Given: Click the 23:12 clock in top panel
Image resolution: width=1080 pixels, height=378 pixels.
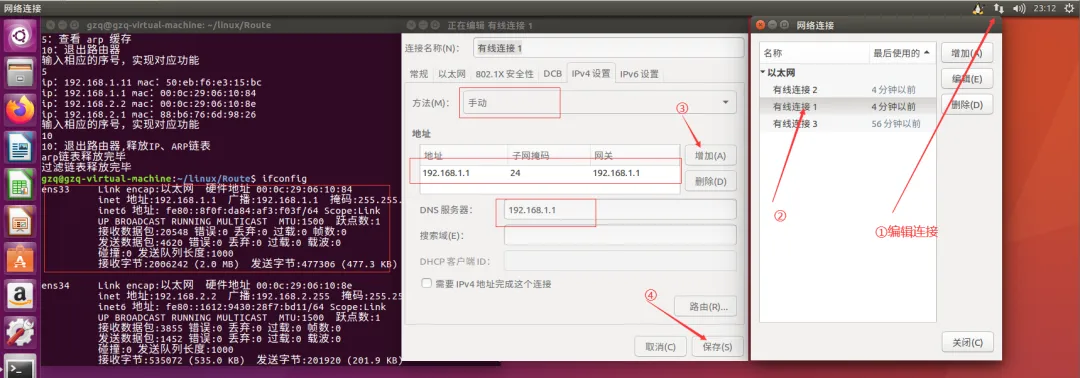Looking at the screenshot, I should pyautogui.click(x=1044, y=8).
